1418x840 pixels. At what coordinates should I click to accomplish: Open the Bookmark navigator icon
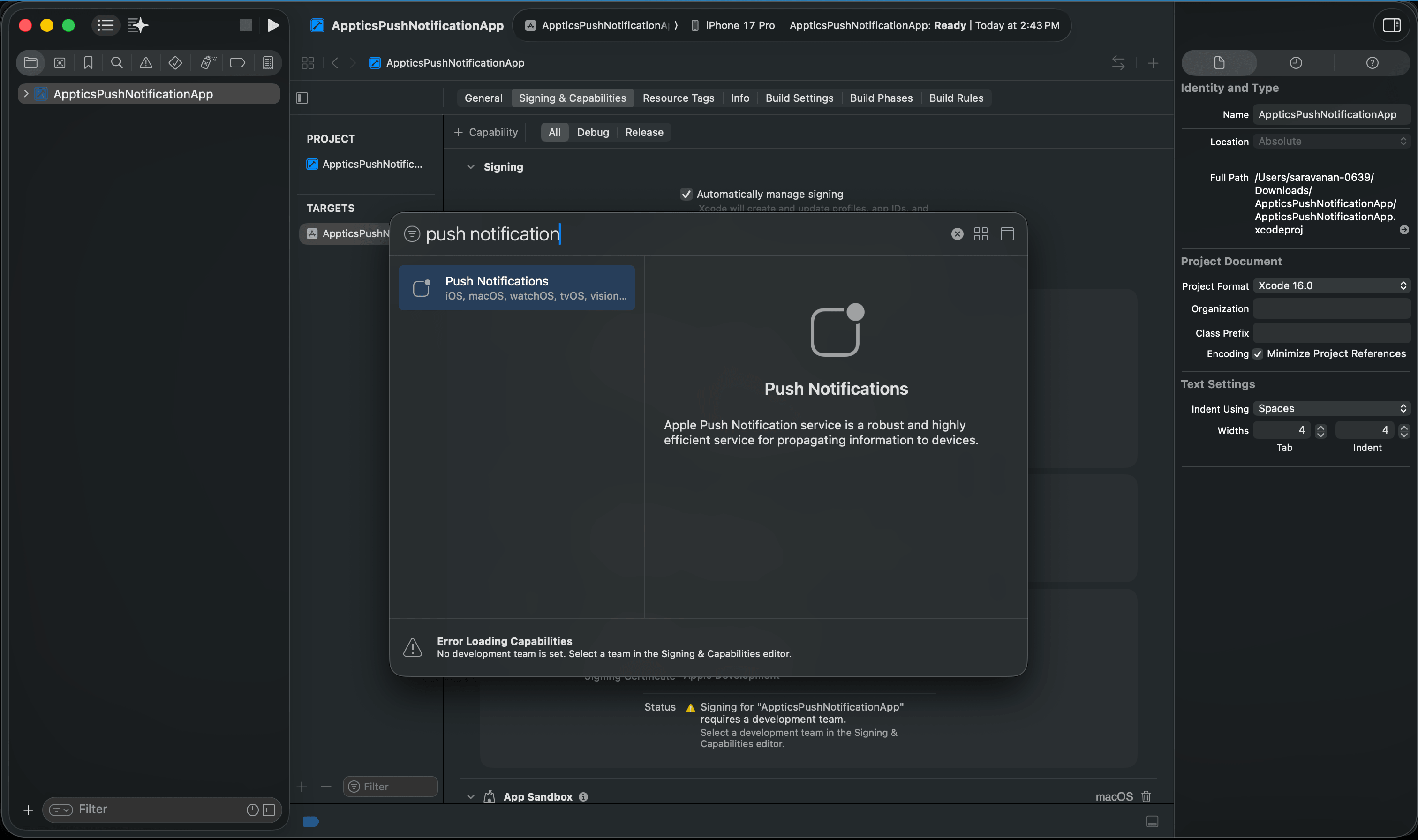[88, 63]
